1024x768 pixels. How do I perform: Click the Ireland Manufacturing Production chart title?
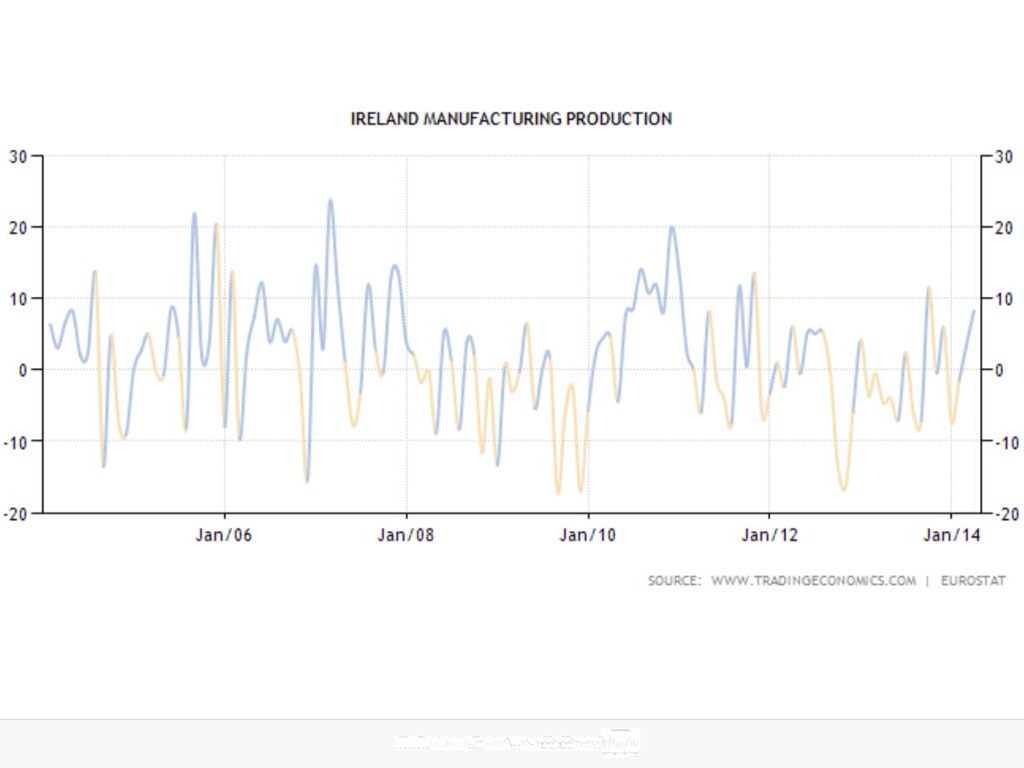click(511, 119)
